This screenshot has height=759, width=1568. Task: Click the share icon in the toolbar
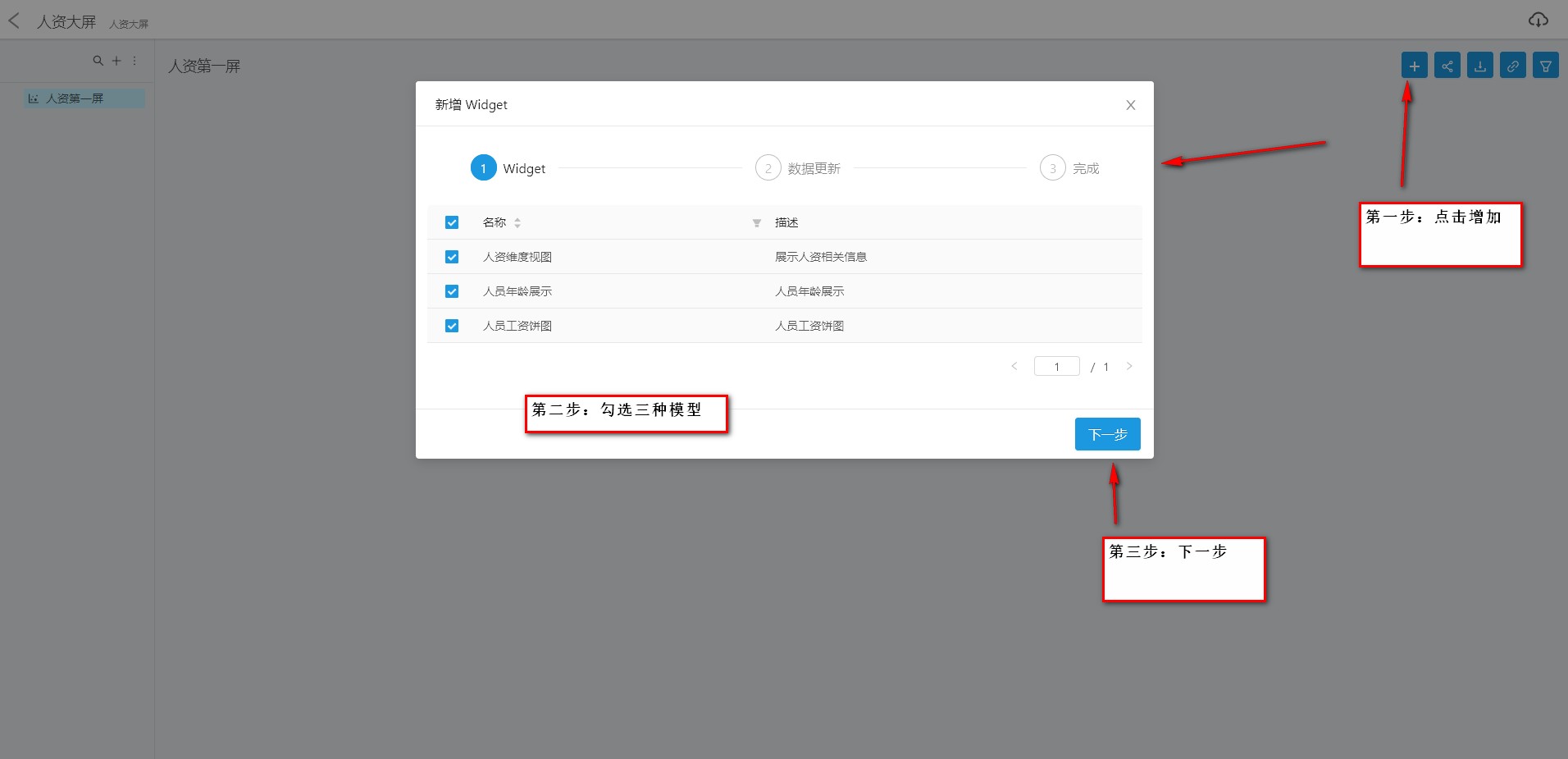(1447, 66)
